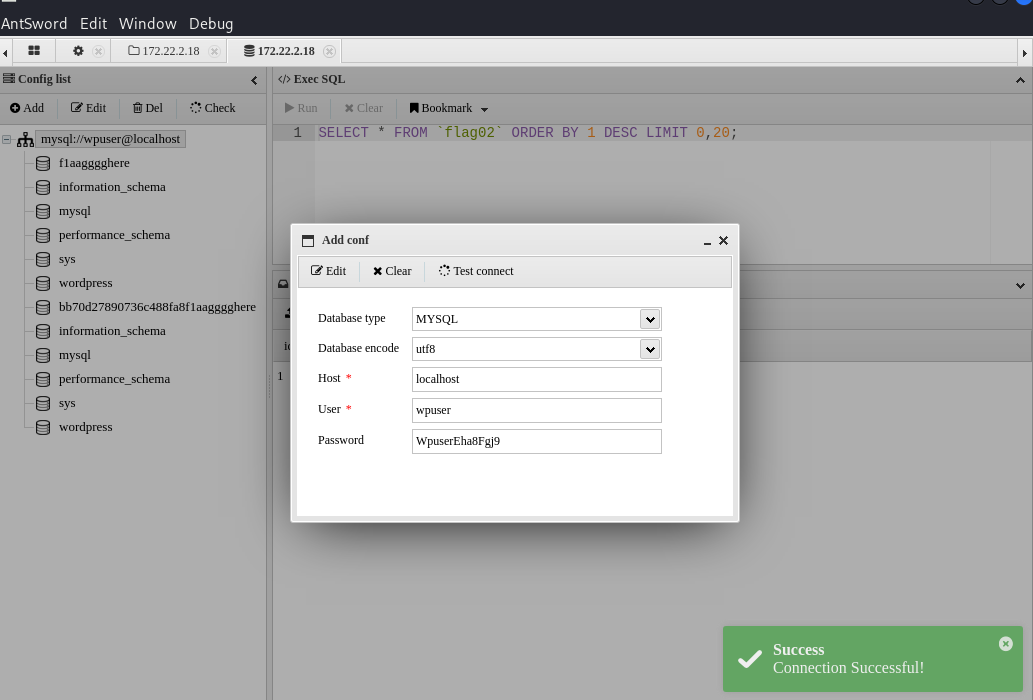
Task: Collapse the Config list panel
Action: (254, 80)
